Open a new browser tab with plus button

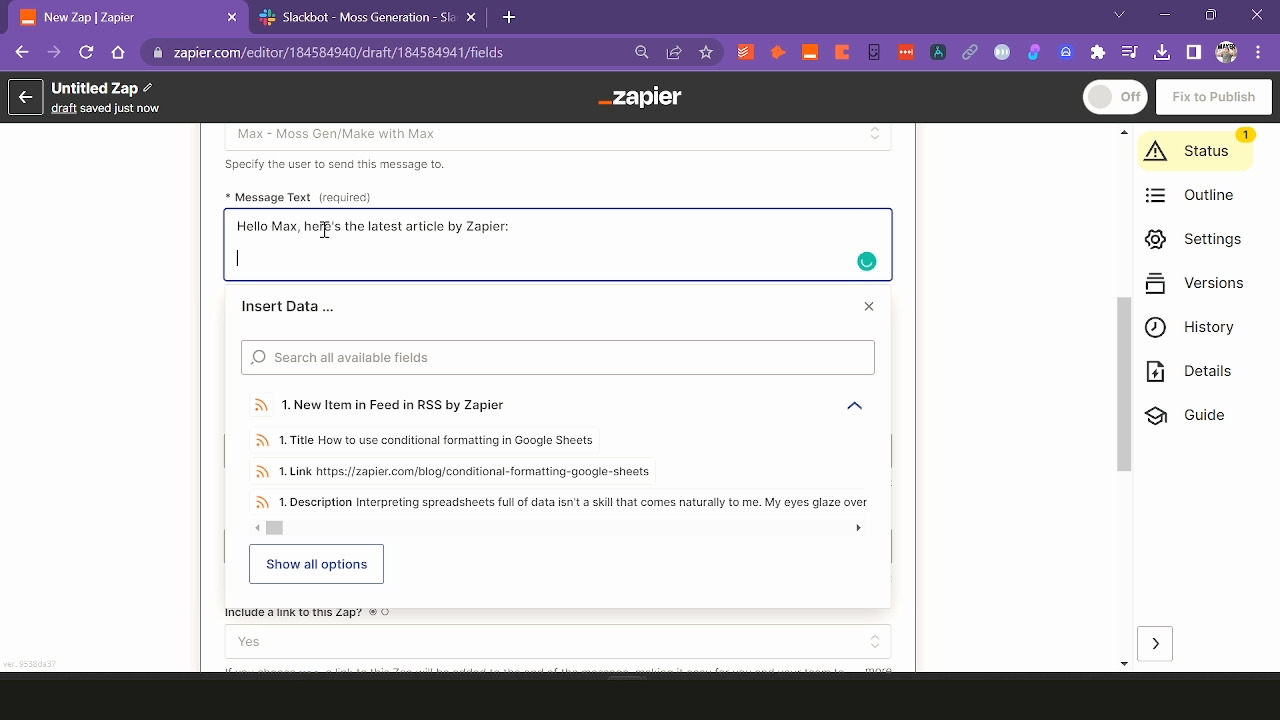(508, 17)
